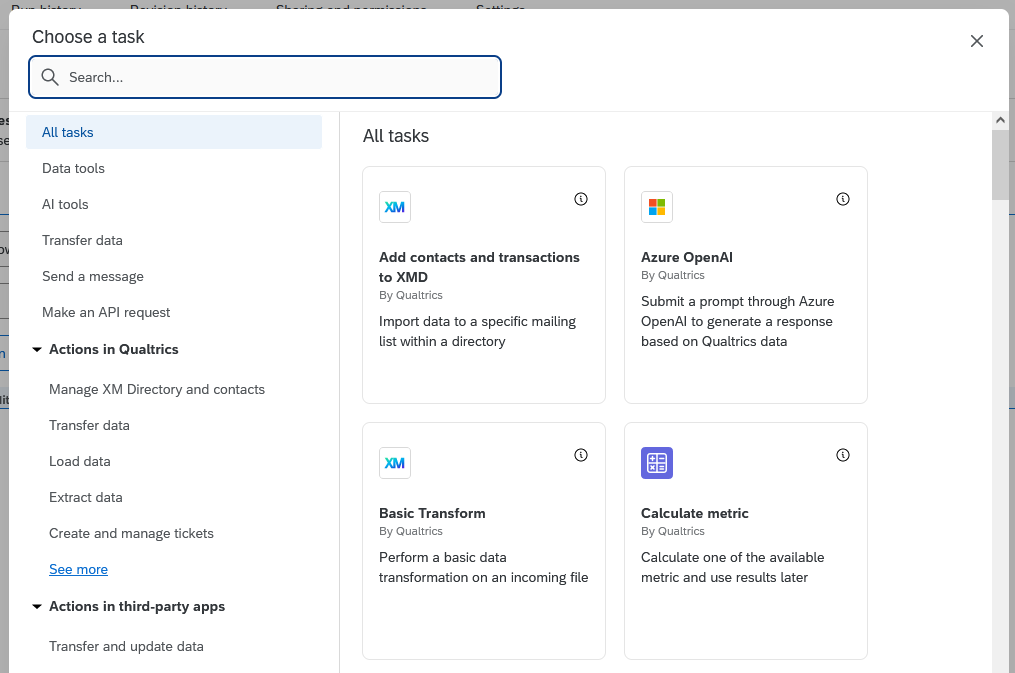Viewport: 1015px width, 673px height.
Task: Open info for Add contacts and transactions to XMD
Action: coord(581,199)
